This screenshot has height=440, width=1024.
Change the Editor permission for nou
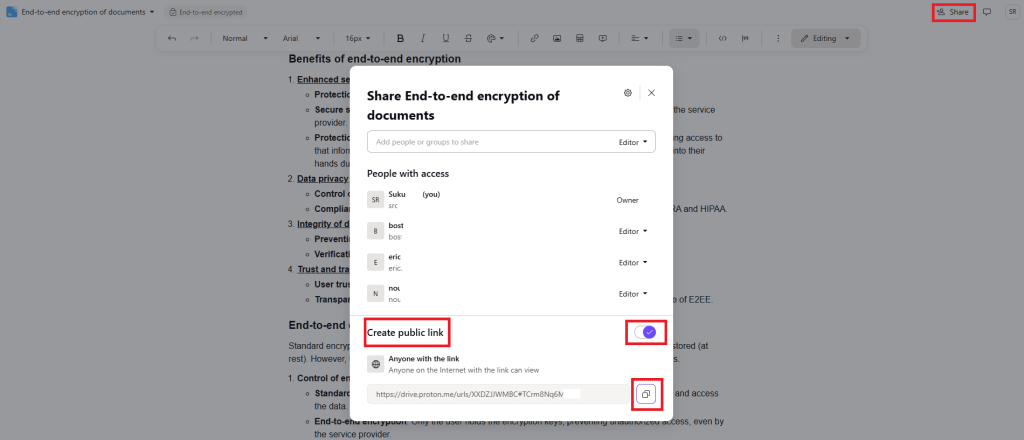(633, 294)
